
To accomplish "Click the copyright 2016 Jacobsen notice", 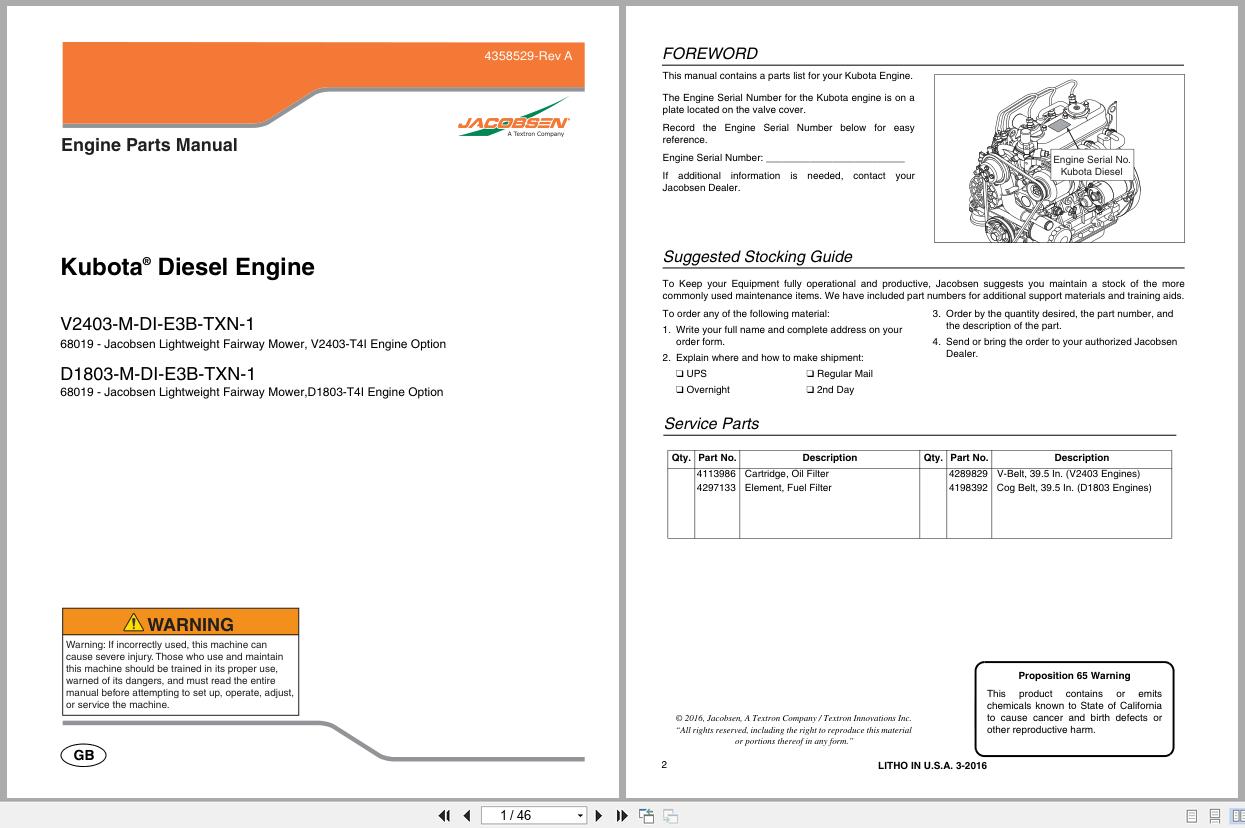I will pyautogui.click(x=793, y=730).
